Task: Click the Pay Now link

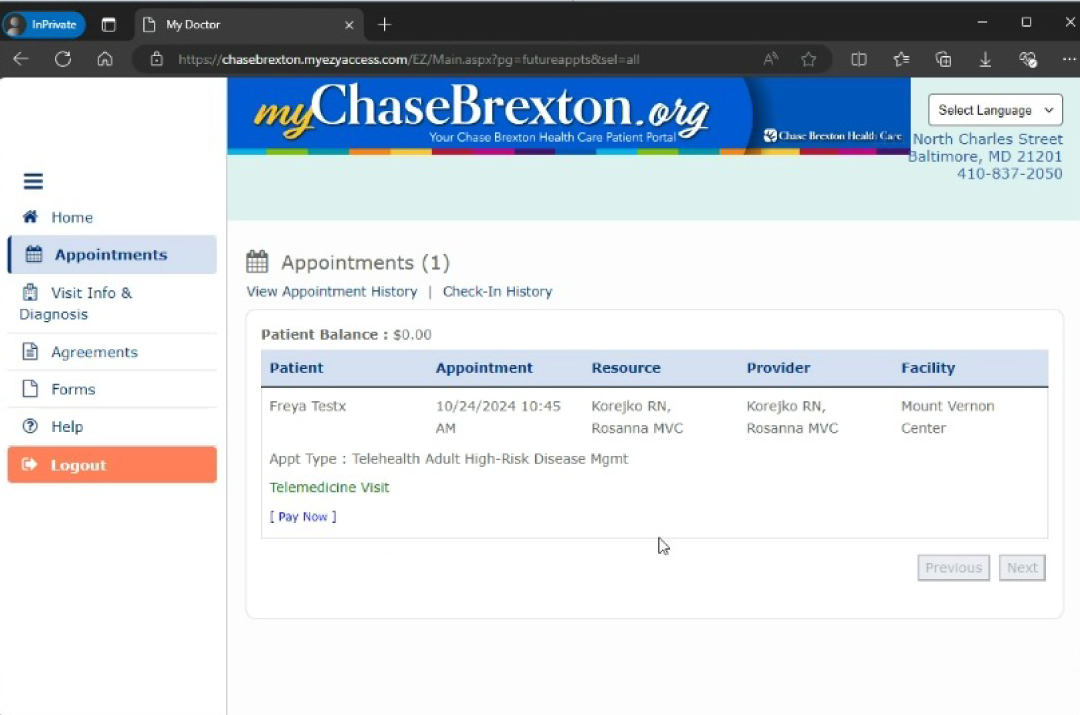Action: click(x=303, y=517)
